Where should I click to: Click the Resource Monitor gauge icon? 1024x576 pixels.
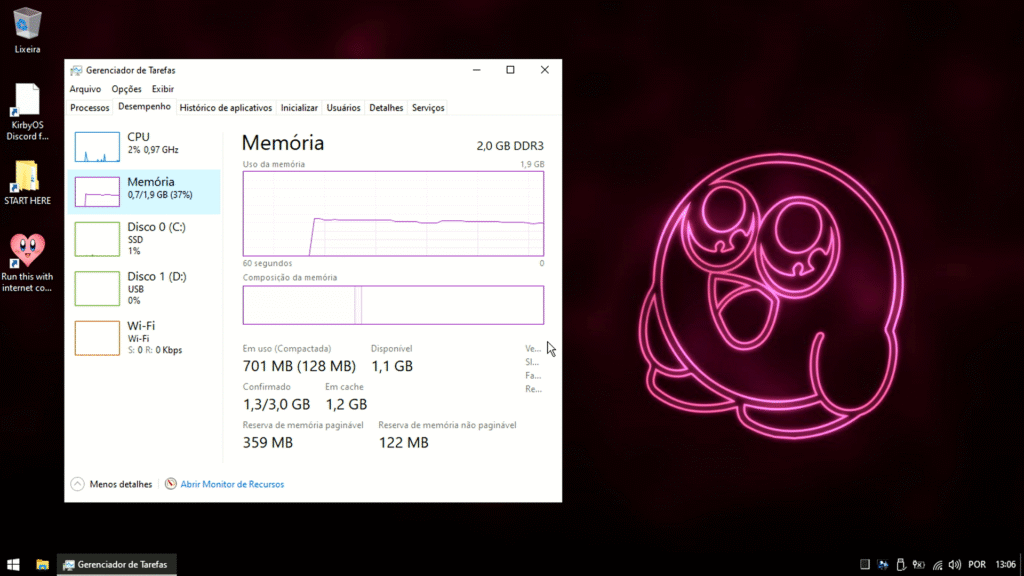pyautogui.click(x=170, y=484)
